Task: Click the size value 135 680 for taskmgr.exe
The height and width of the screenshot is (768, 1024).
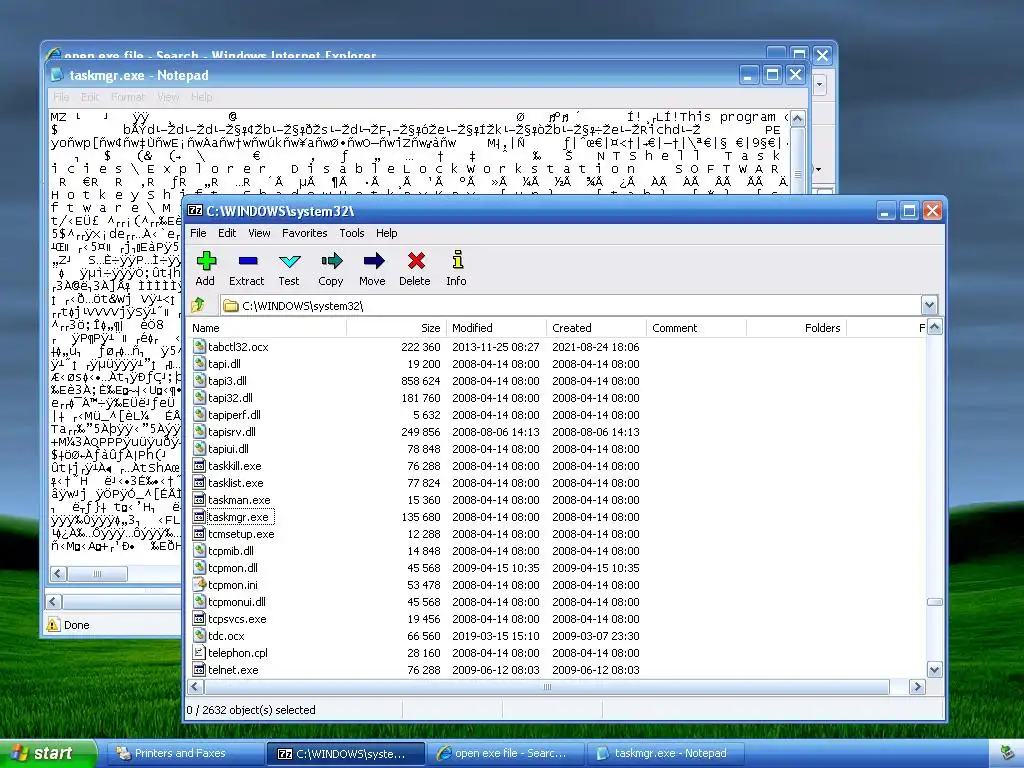Action: [421, 517]
